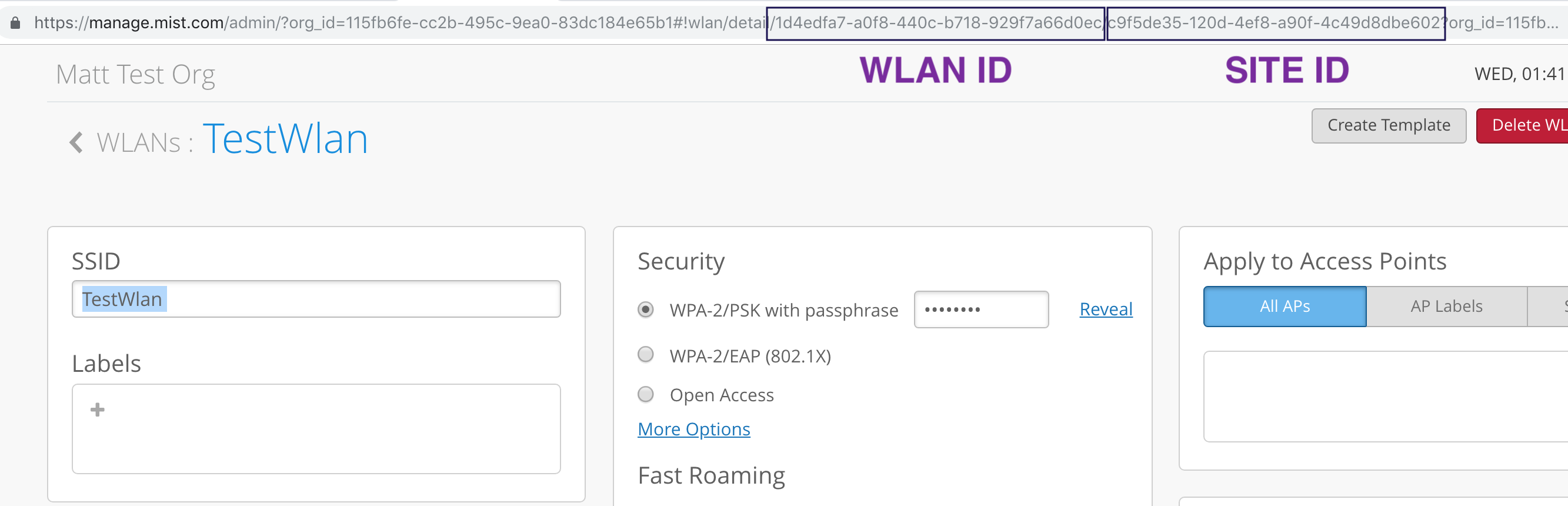Switch to the All APs tab

tap(1285, 307)
